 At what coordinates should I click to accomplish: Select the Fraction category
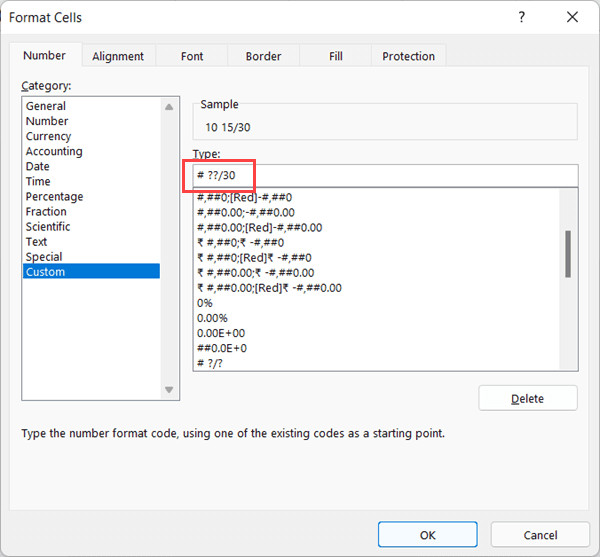(46, 212)
